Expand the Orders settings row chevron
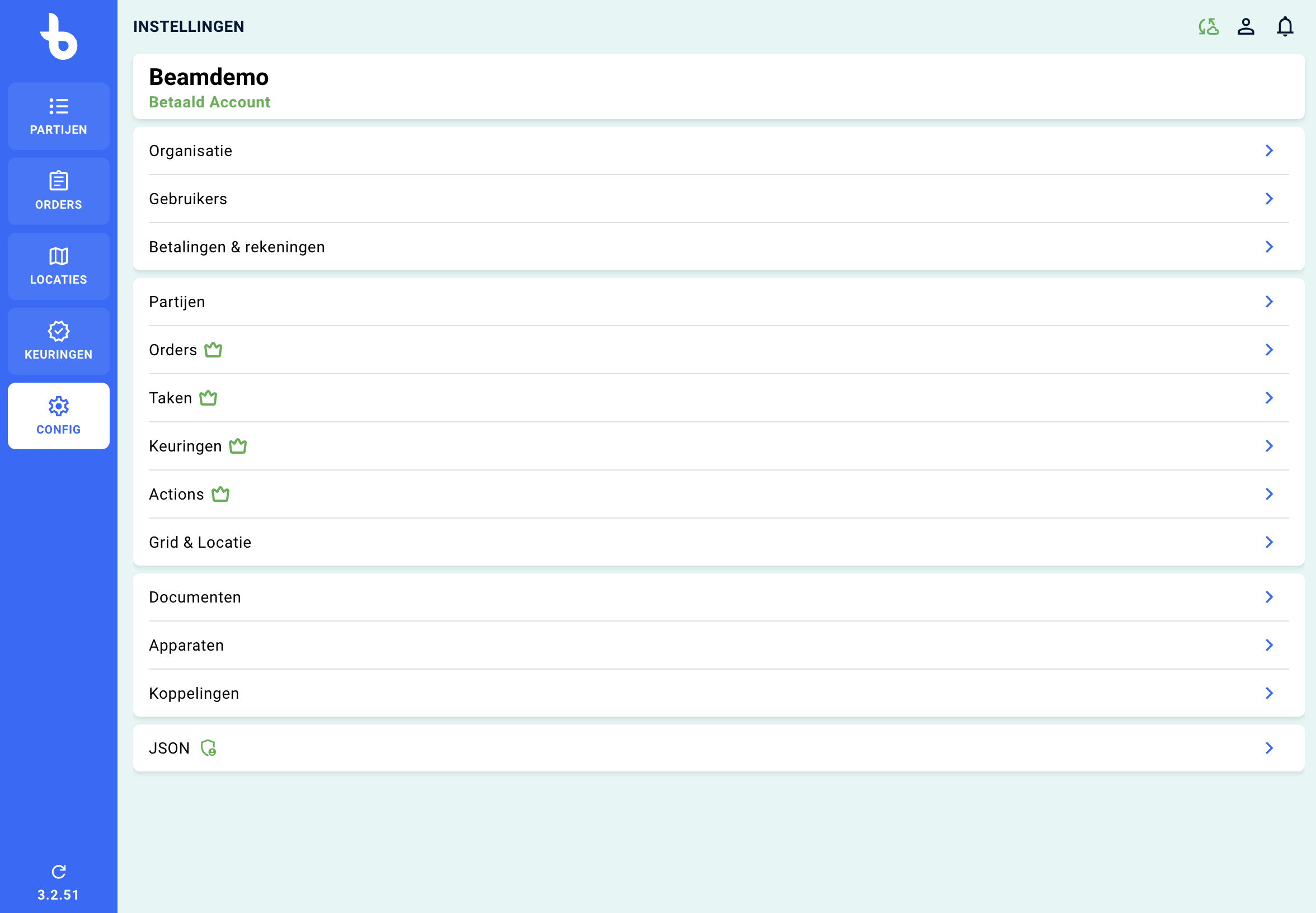1316x913 pixels. pos(1268,350)
